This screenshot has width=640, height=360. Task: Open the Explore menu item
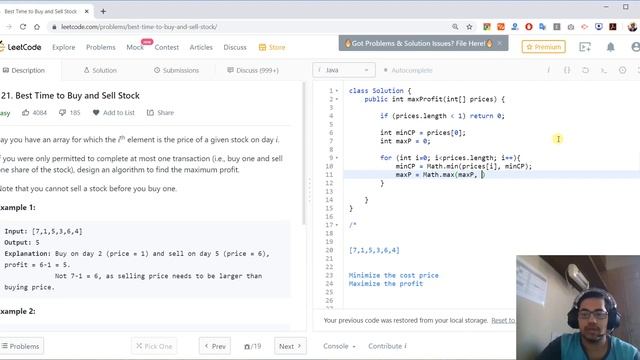tap(64, 47)
